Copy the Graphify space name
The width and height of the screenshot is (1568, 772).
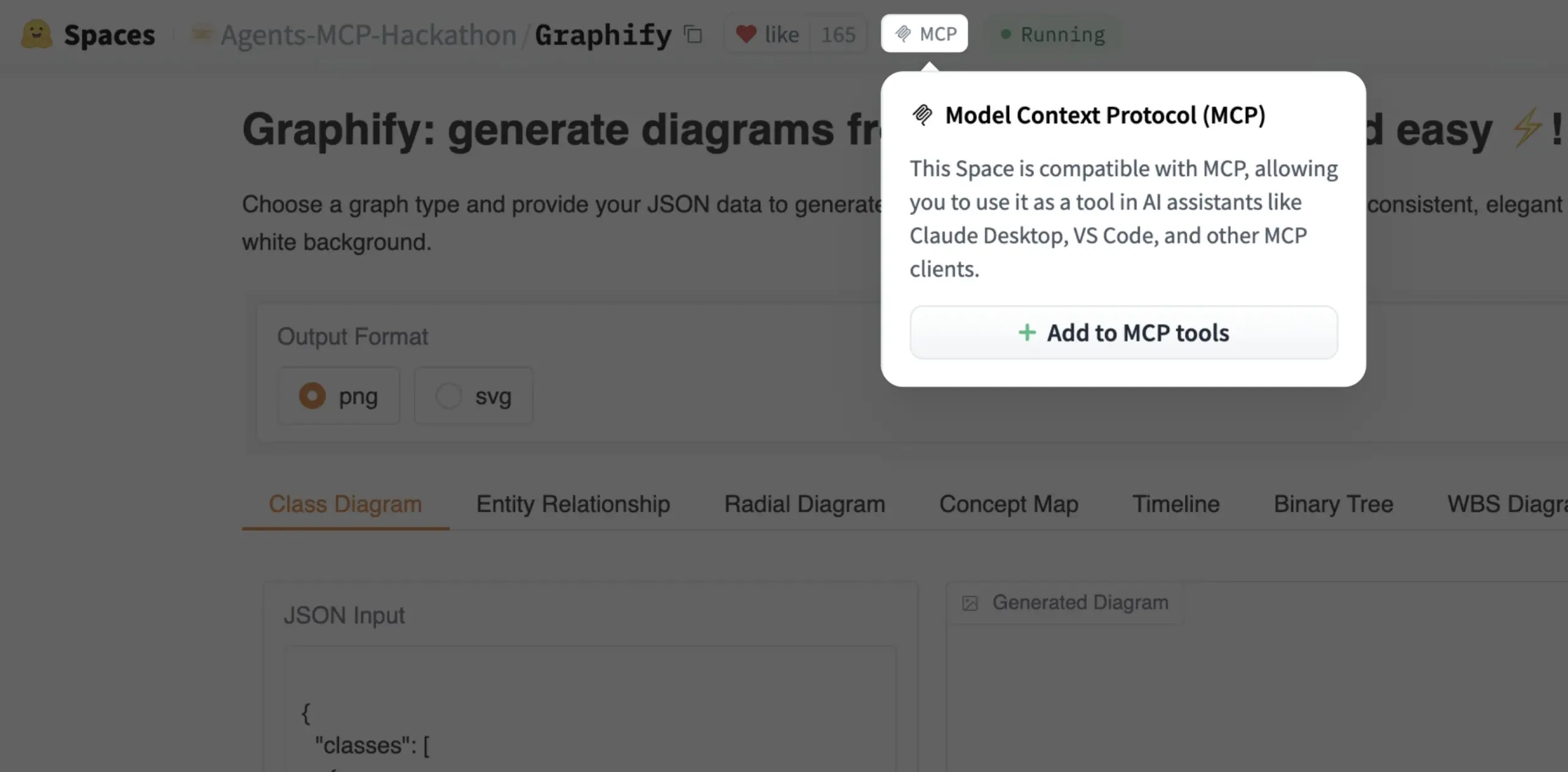click(x=693, y=34)
